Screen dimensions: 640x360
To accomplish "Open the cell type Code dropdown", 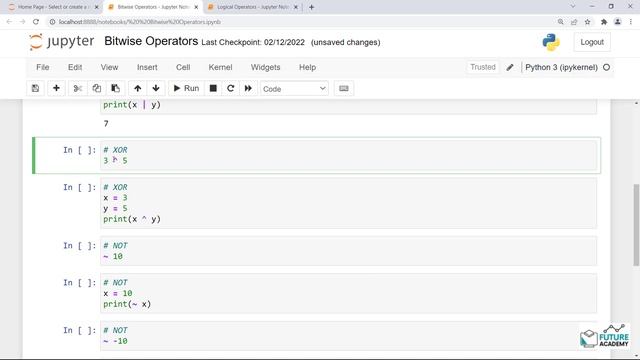I will (x=294, y=89).
